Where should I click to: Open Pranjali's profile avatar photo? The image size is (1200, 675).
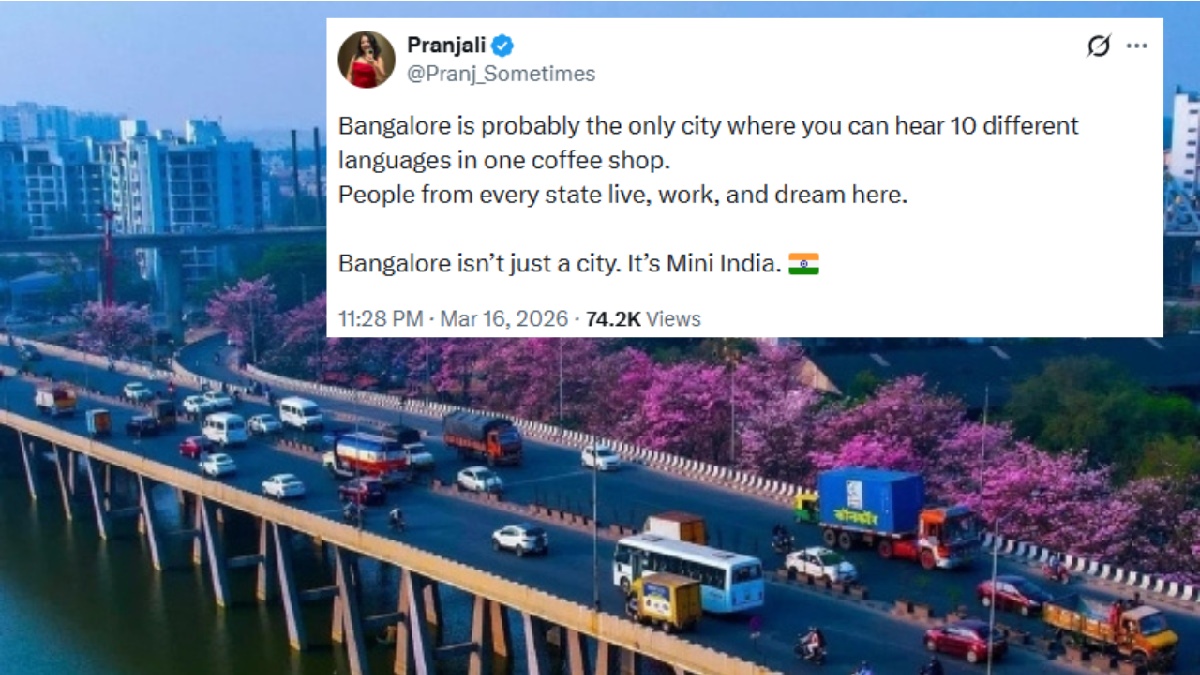pyautogui.click(x=366, y=59)
